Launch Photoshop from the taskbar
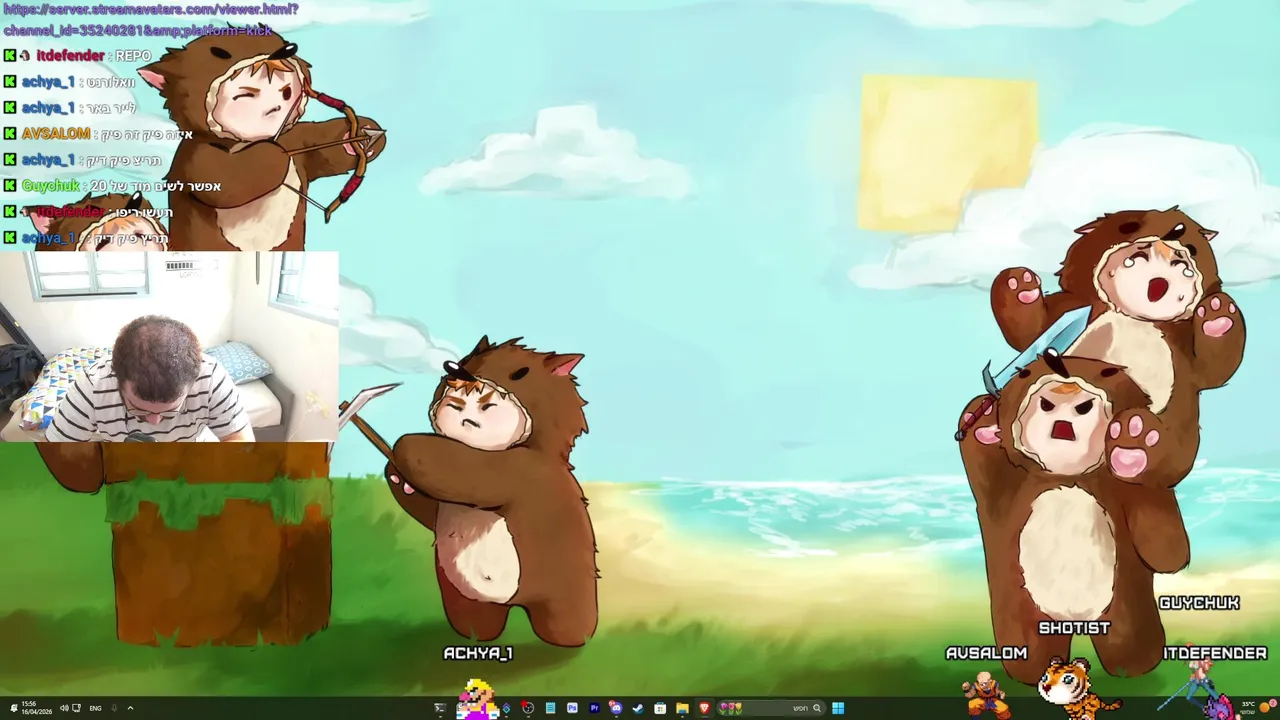1280x720 pixels. click(x=572, y=708)
